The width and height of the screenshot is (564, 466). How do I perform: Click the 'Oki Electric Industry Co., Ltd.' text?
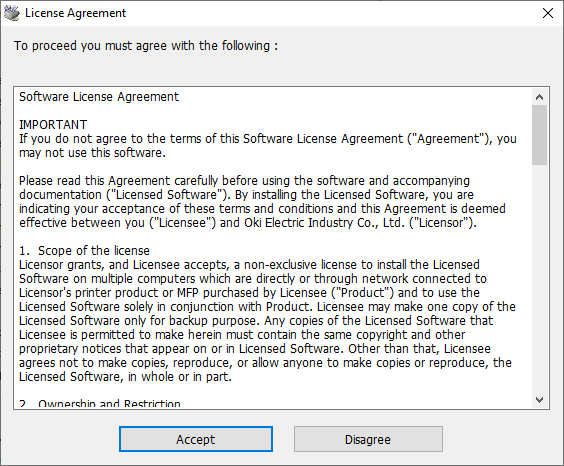point(325,223)
